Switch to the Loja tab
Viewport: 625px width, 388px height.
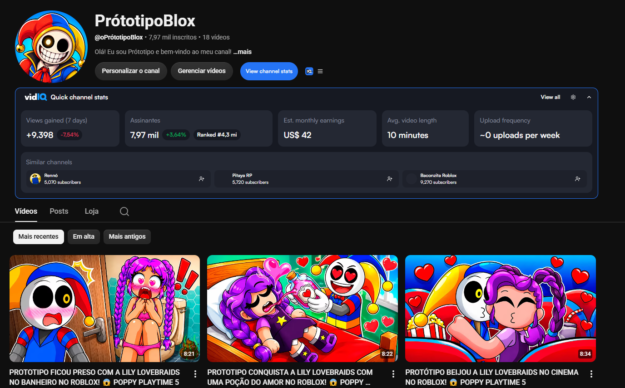pos(91,211)
